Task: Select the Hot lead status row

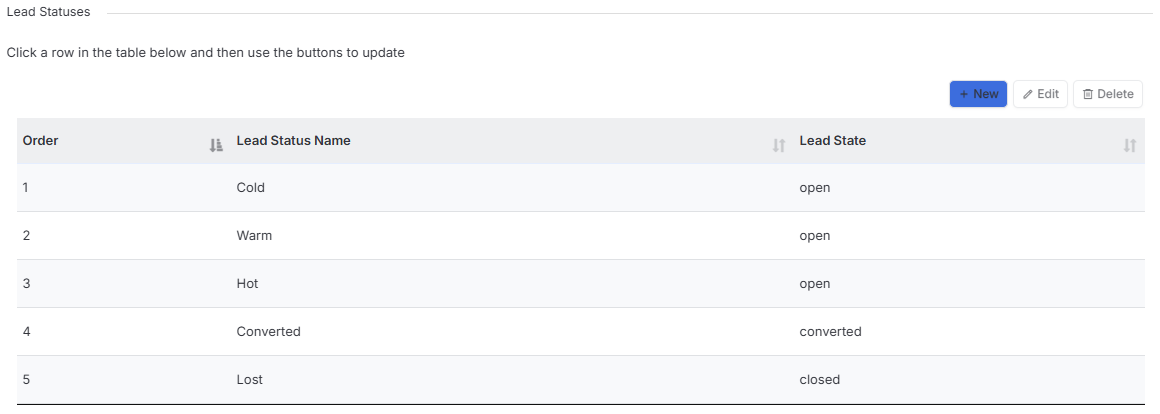Action: point(579,284)
